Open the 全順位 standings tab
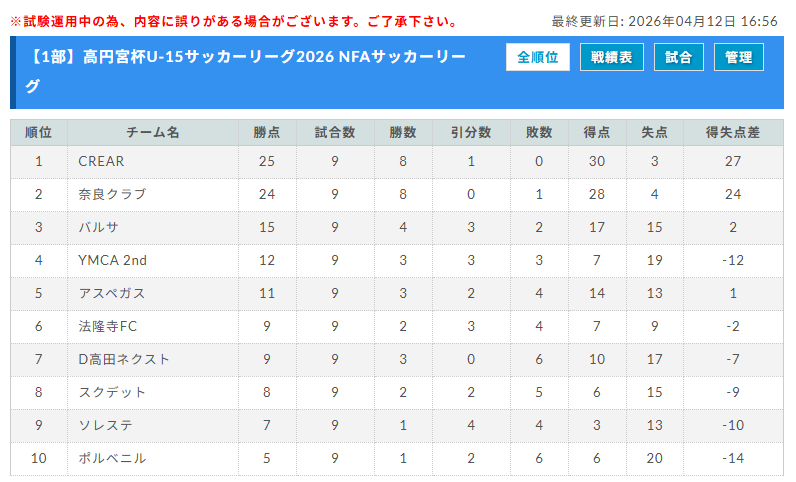796x482 pixels. [x=538, y=58]
